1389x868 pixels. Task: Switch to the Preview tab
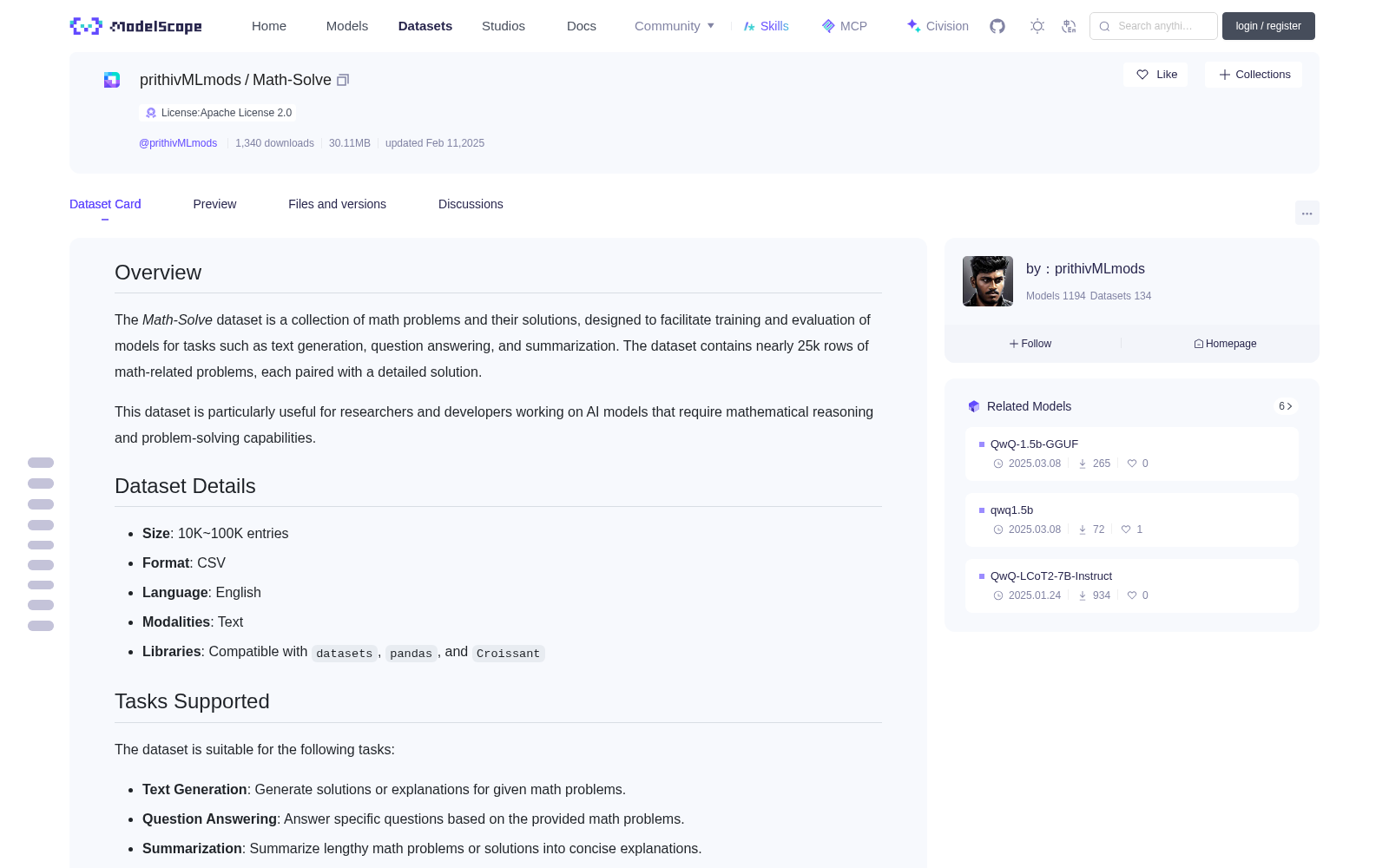214,204
